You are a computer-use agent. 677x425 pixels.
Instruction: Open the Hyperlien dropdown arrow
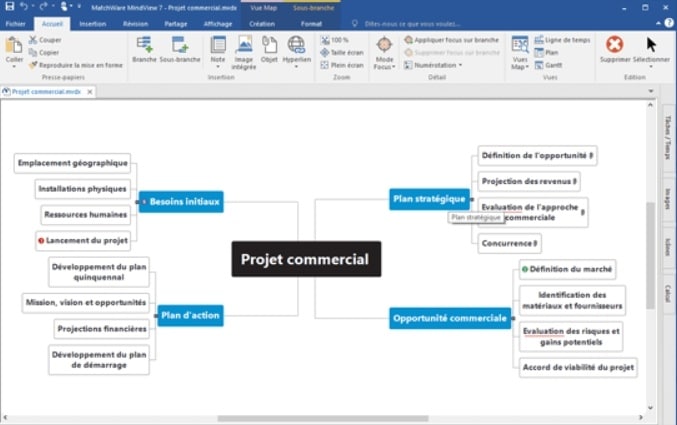[x=296, y=67]
